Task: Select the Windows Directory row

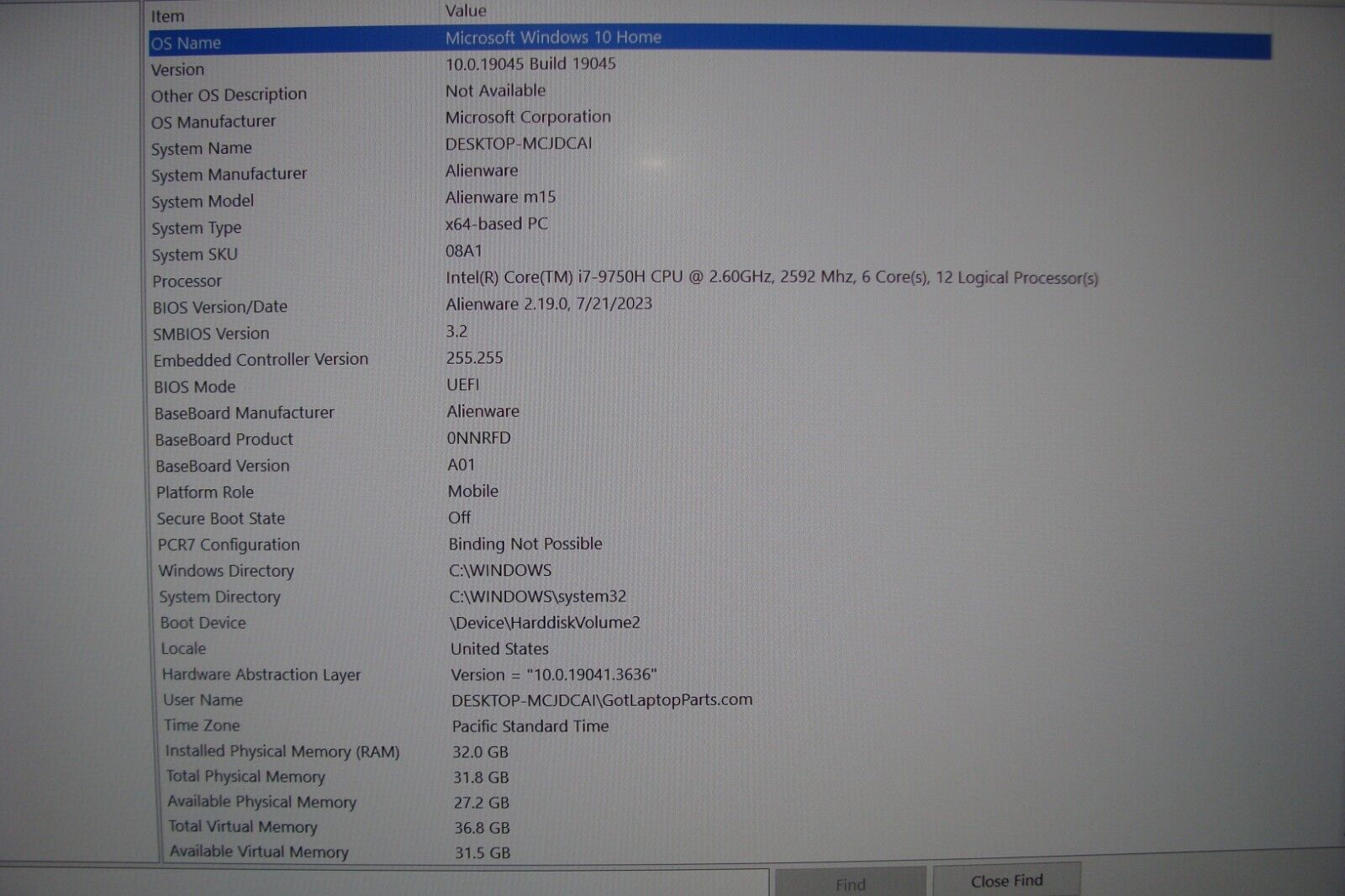Action: [x=709, y=570]
